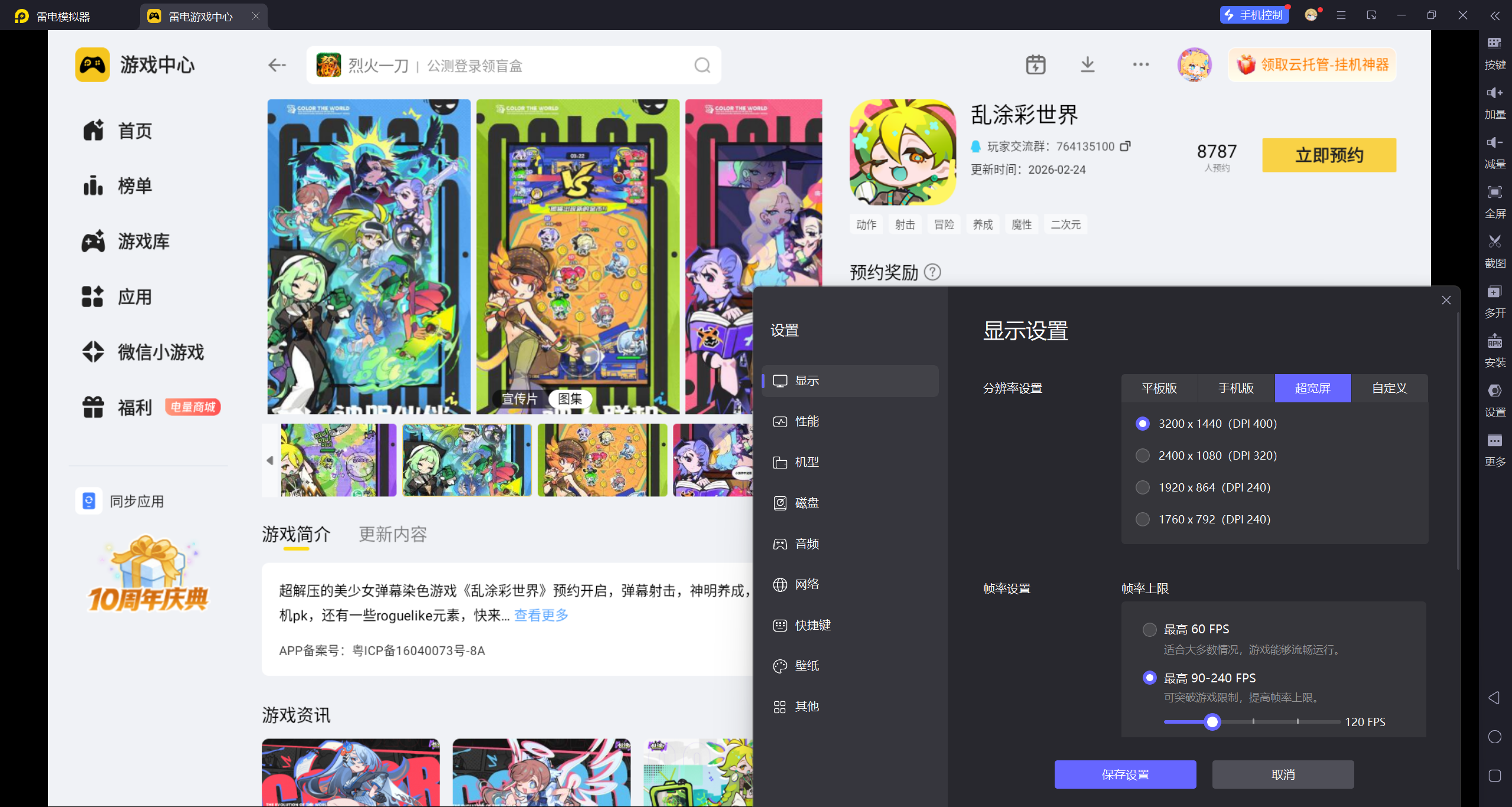The image size is (1512, 807).
Task: Click the FPS slider handle
Action: (x=1212, y=722)
